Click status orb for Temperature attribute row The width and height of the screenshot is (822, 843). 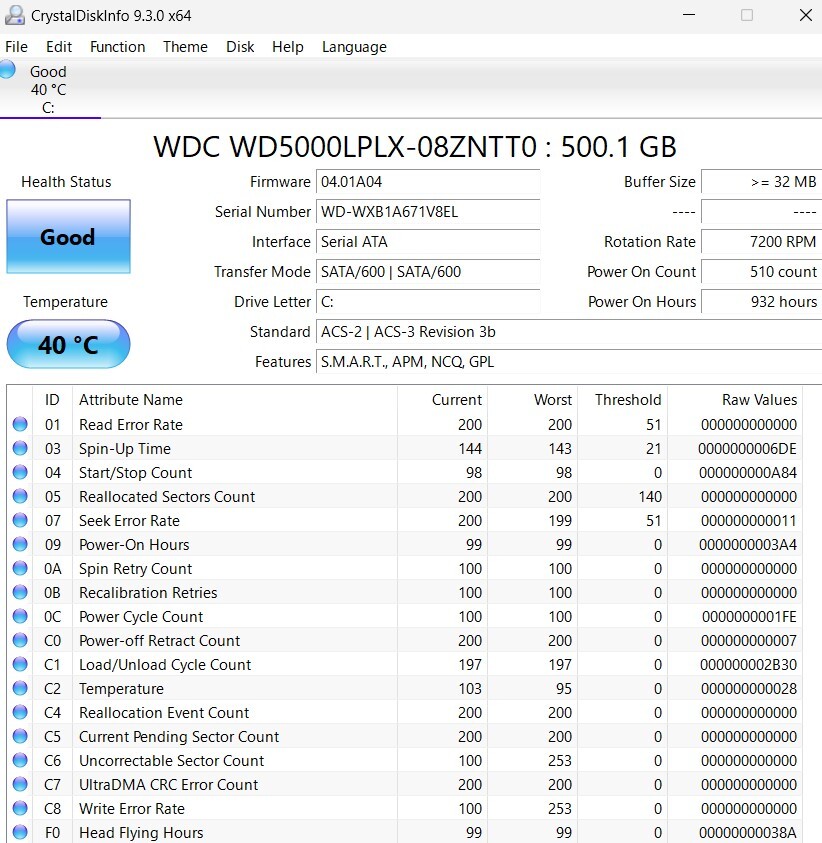pyautogui.click(x=20, y=689)
